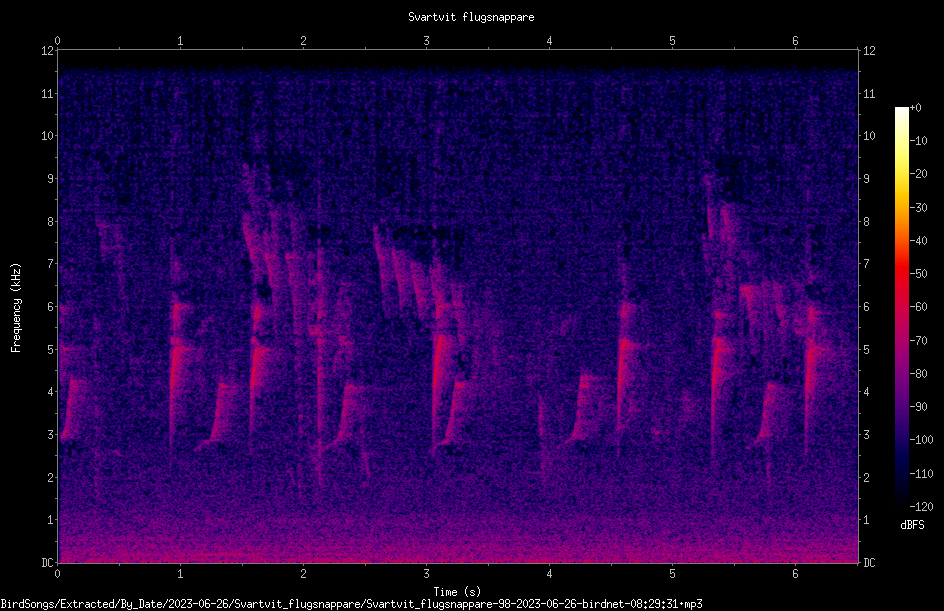Click the right '12' kHz axis label

869,51
